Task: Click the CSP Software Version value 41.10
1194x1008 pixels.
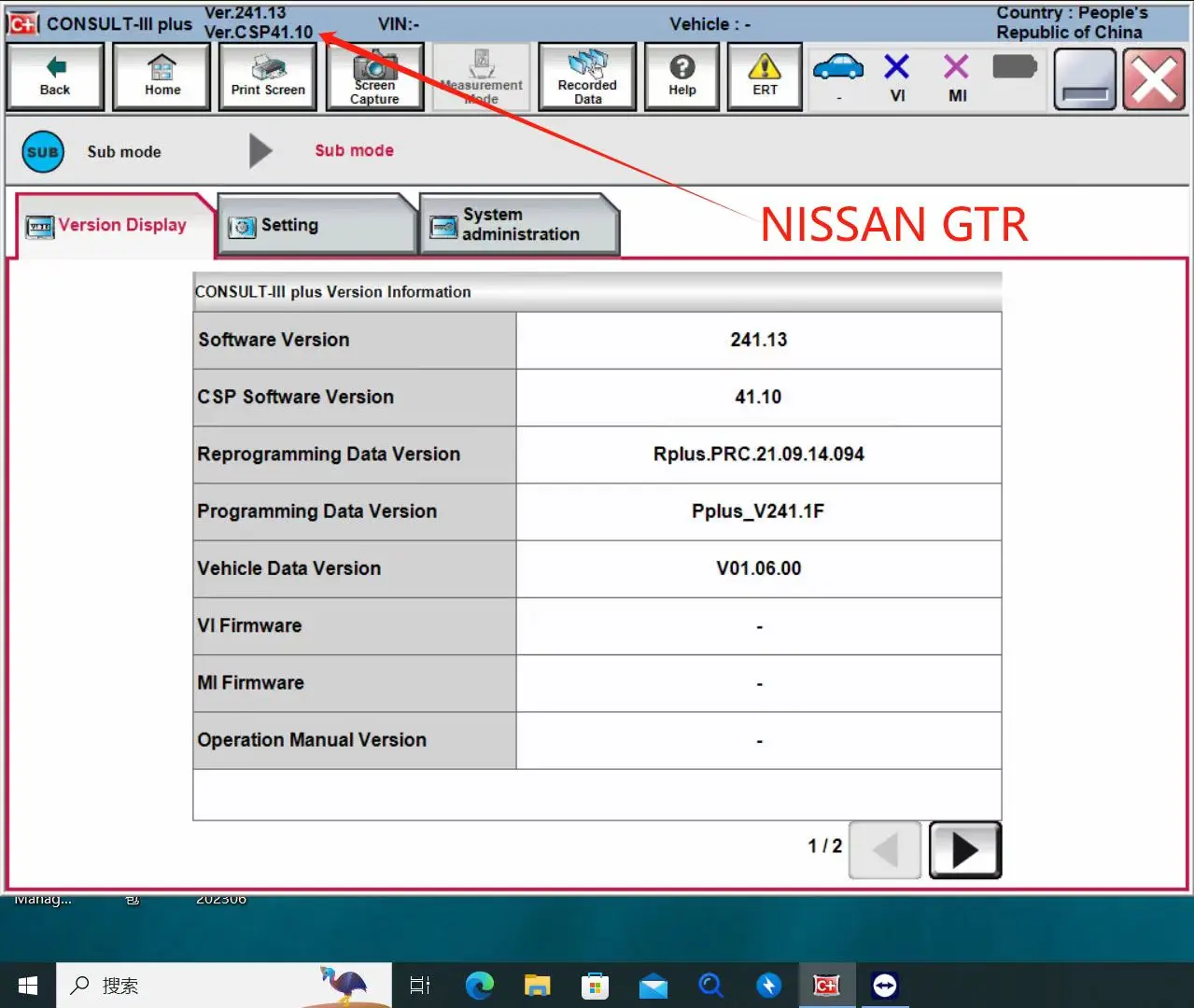Action: coord(759,397)
